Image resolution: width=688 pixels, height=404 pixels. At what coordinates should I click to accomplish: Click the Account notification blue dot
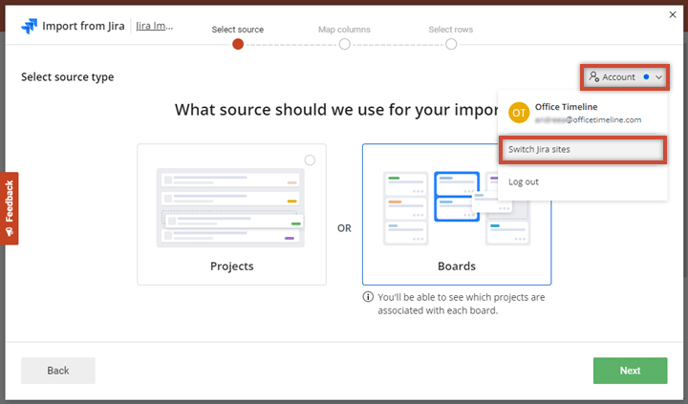point(646,77)
